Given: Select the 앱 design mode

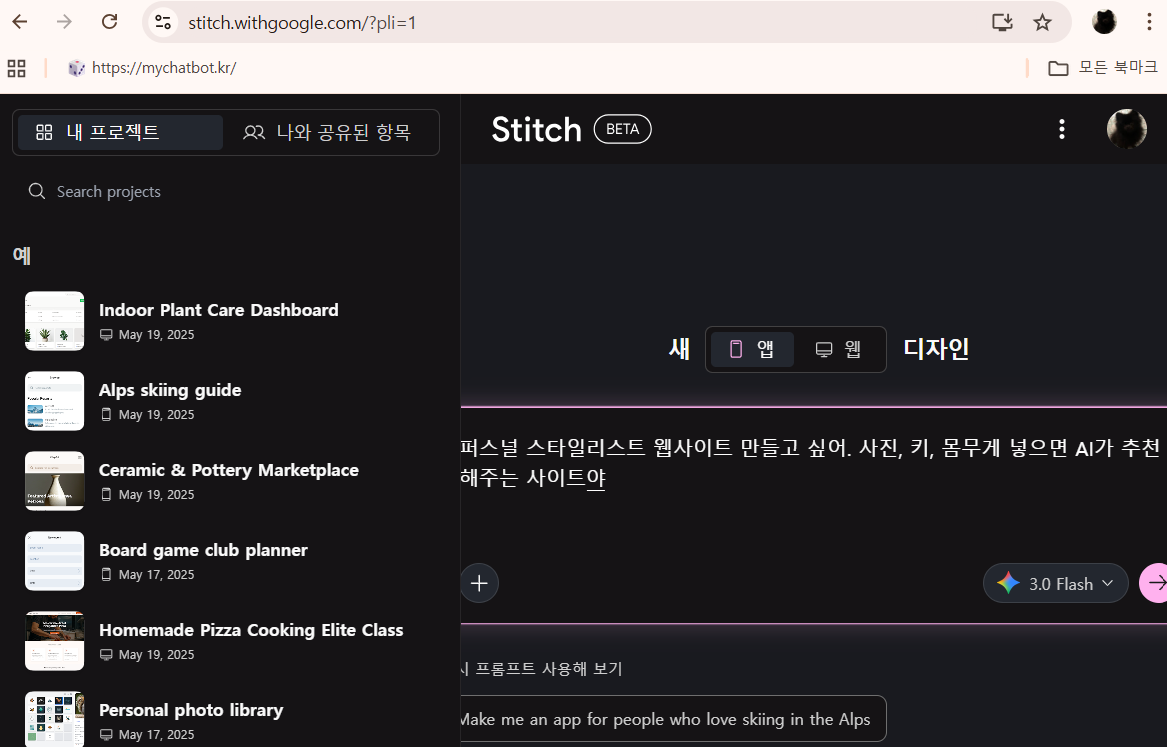Looking at the screenshot, I should (x=752, y=349).
